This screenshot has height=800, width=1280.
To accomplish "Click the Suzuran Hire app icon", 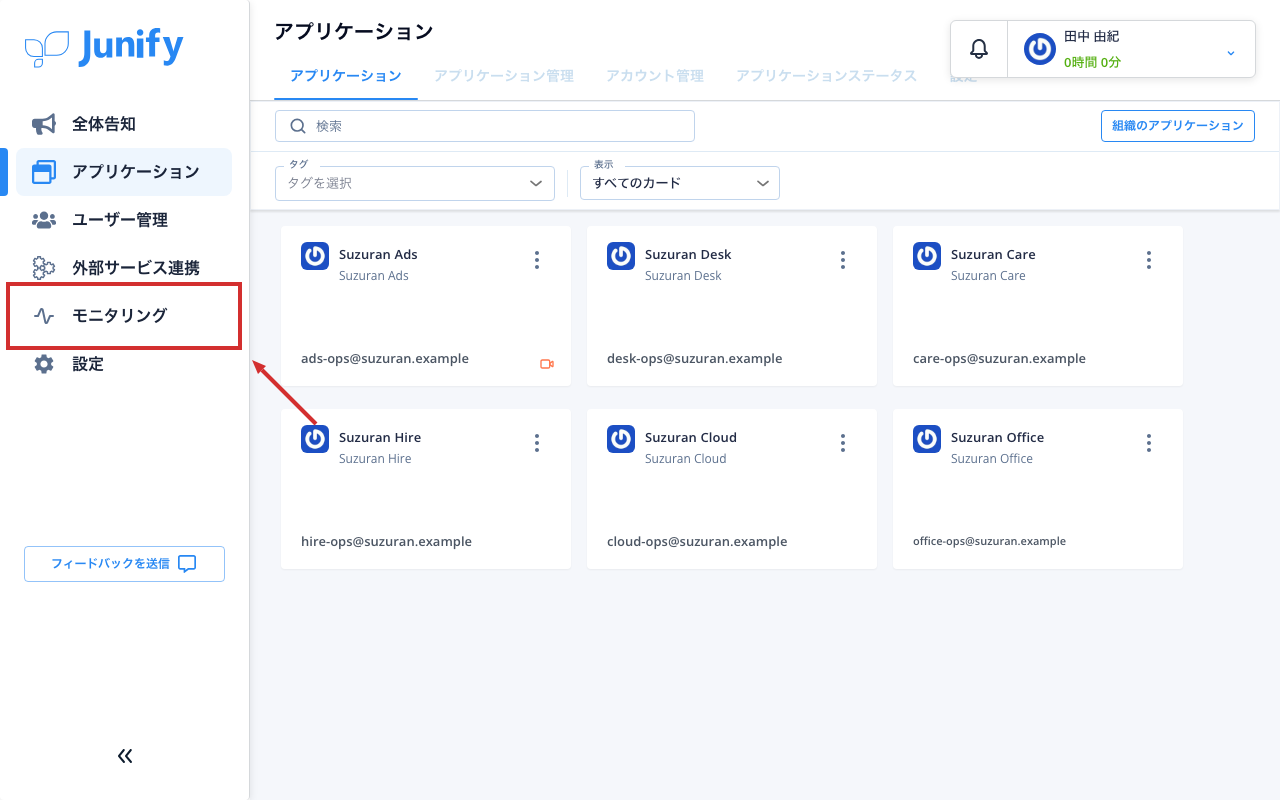I will click(315, 439).
